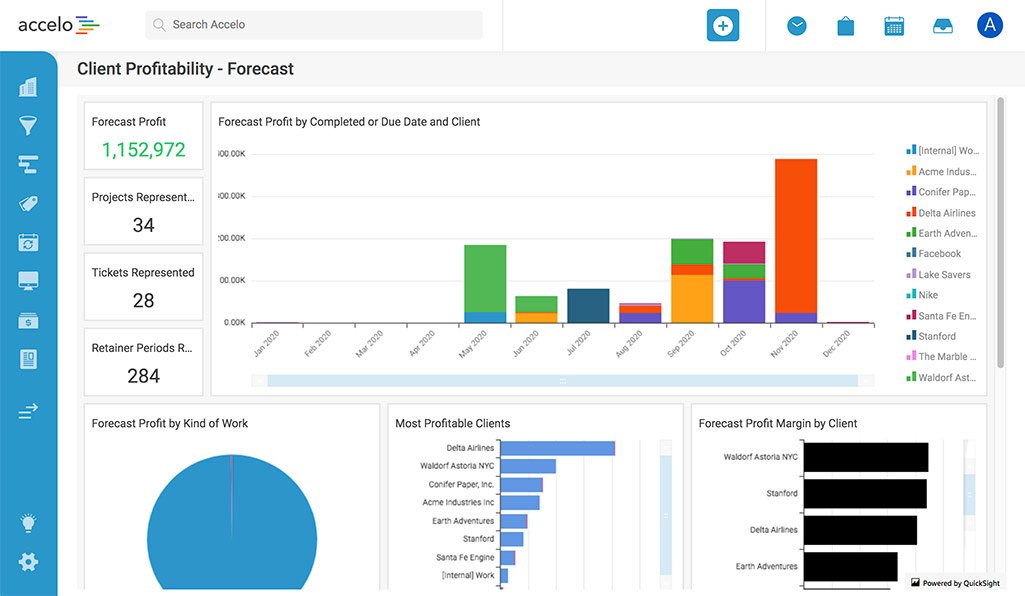This screenshot has width=1025, height=596.
Task: Open the calendar icon in header
Action: pos(894,26)
